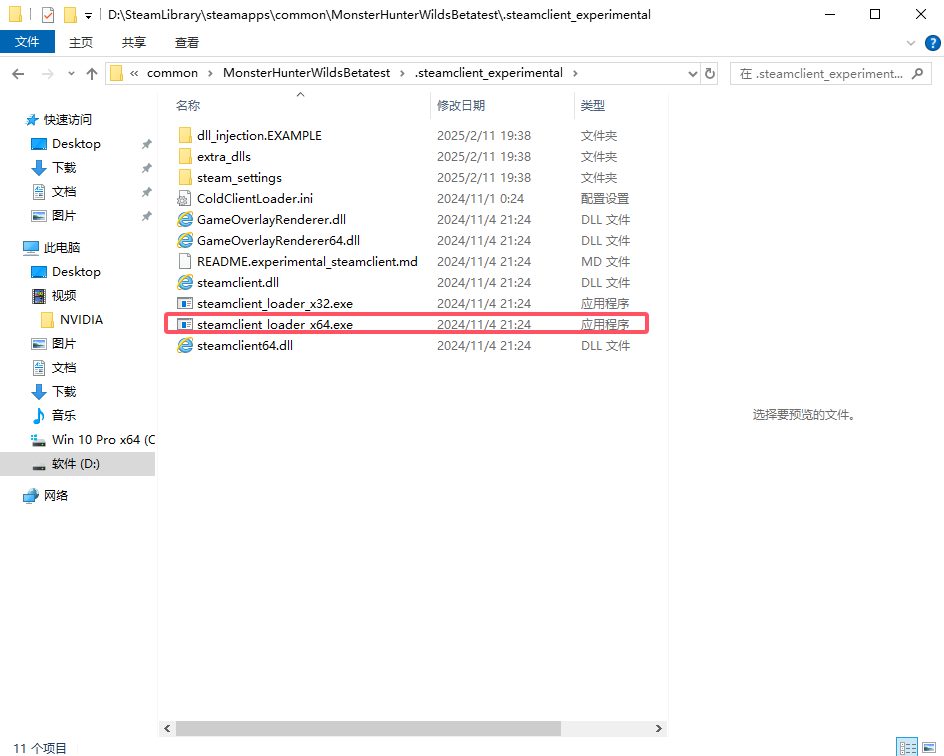
Task: Click date 2024/11/1 0:24
Action: [480, 199]
